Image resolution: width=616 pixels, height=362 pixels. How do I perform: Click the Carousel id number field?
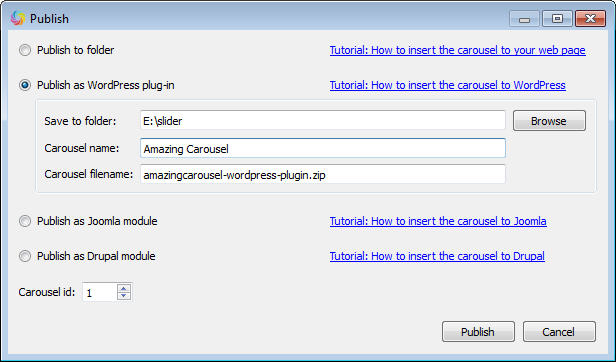tap(100, 292)
